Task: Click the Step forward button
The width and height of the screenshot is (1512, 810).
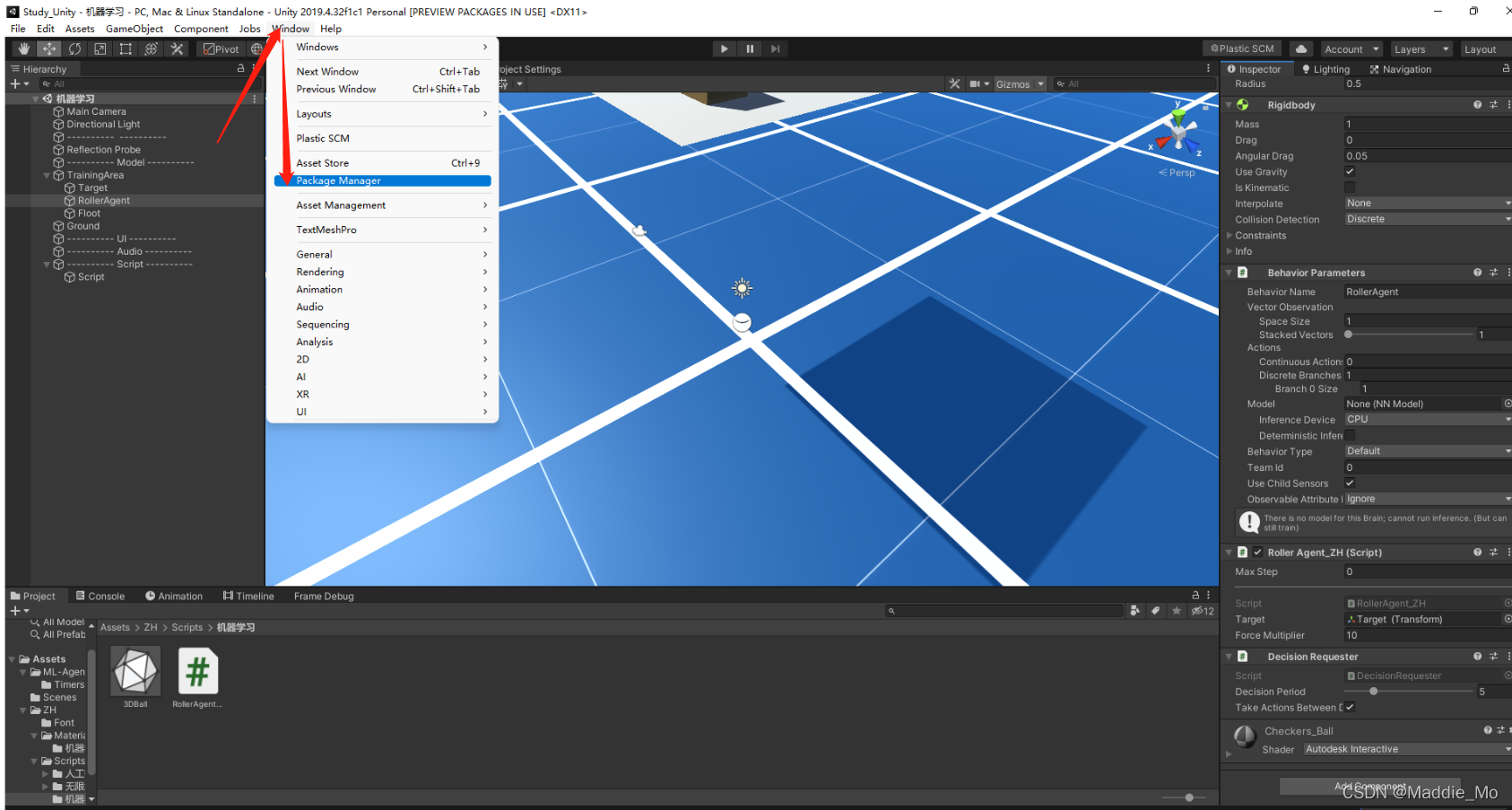Action: pyautogui.click(x=776, y=48)
